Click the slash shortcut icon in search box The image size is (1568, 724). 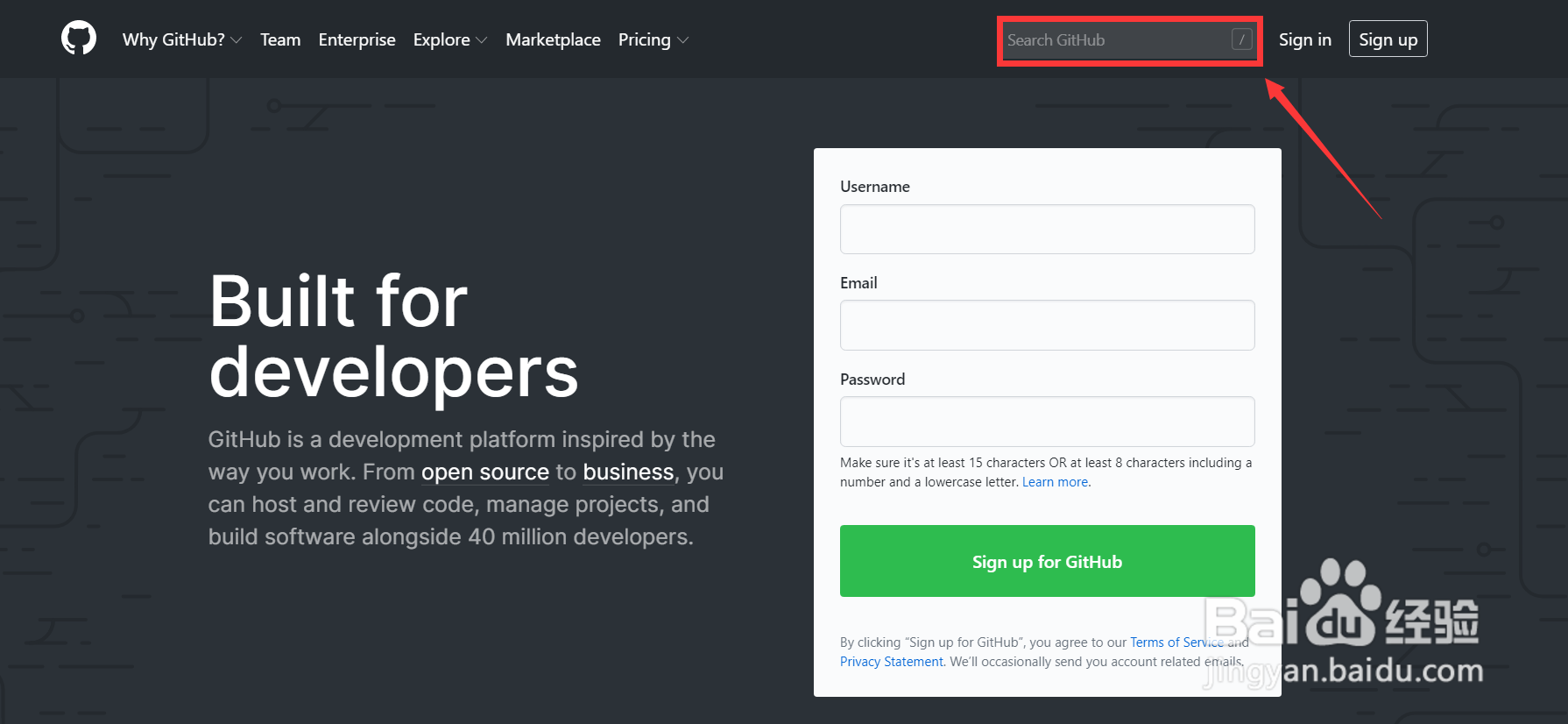point(1241,39)
